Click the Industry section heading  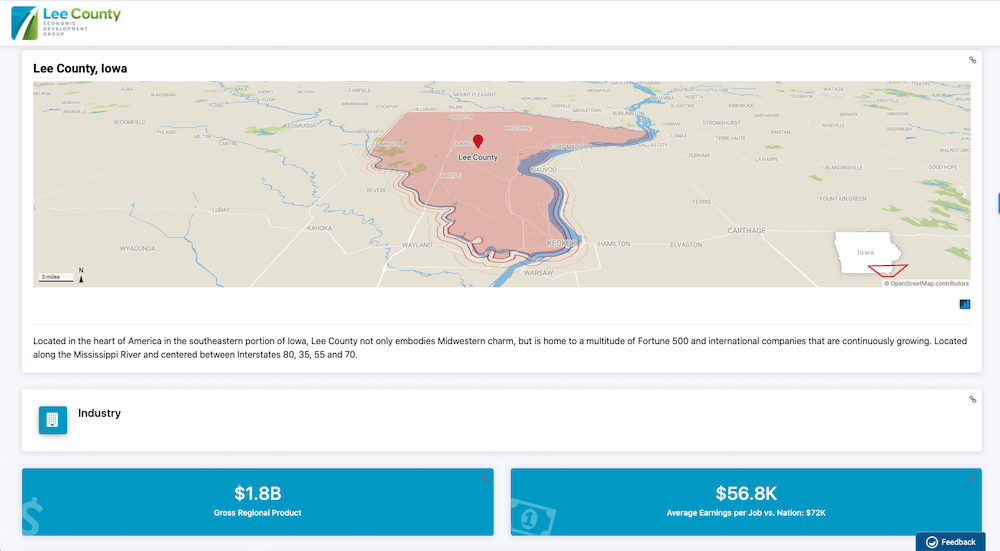(99, 413)
